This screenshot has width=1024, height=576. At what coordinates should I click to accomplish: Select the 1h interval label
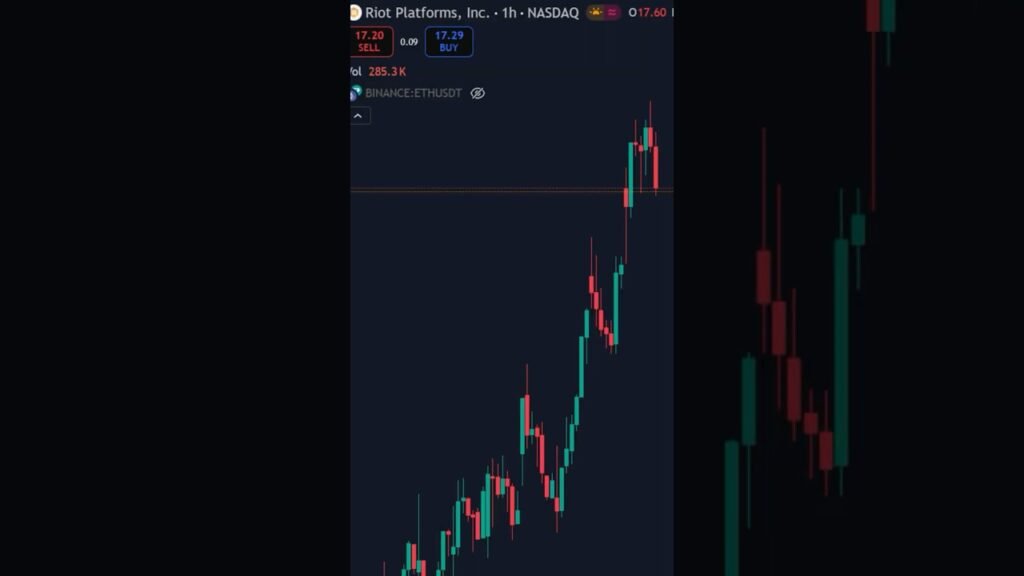coord(509,12)
